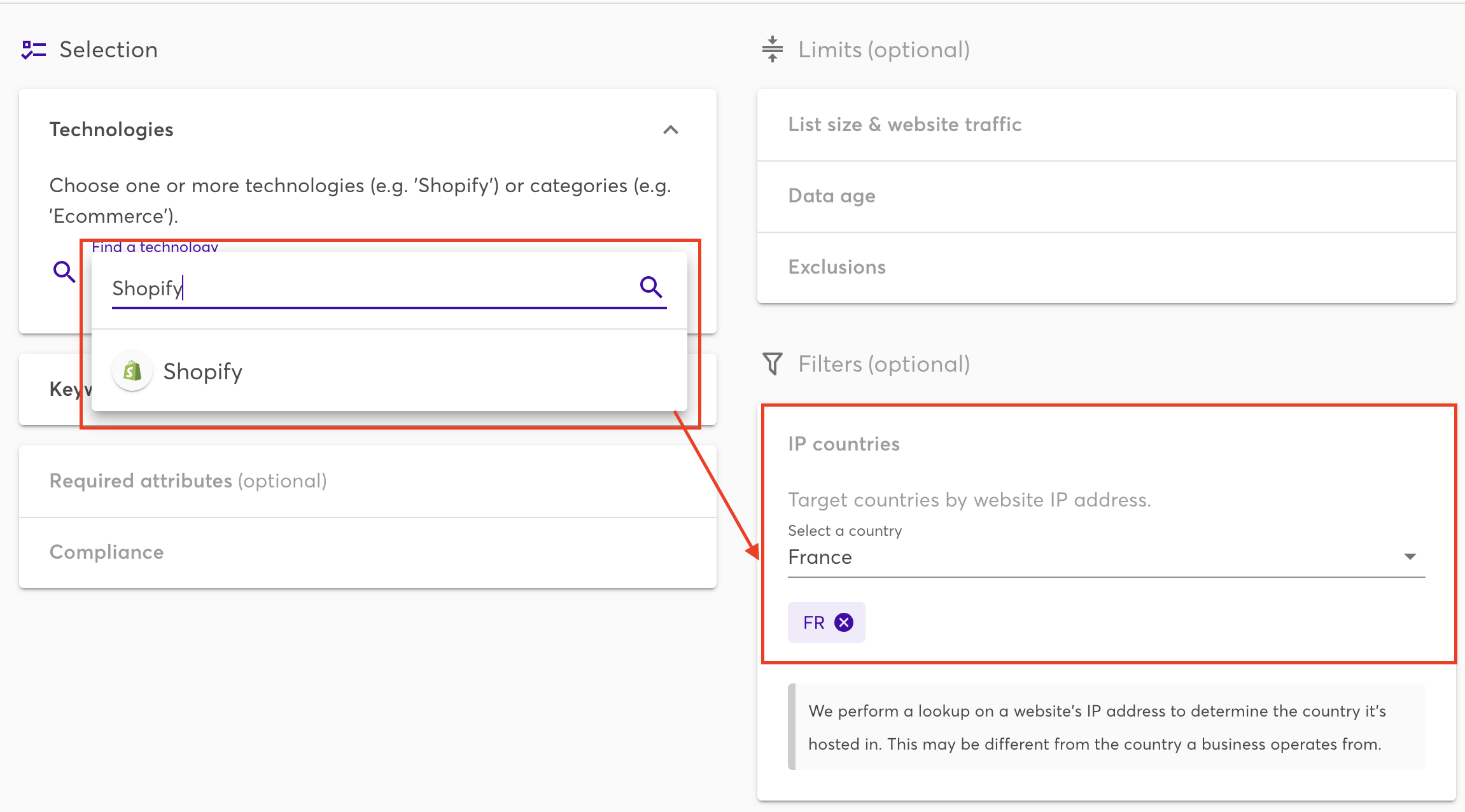
Task: Click the Filters funnel icon
Action: (772, 364)
